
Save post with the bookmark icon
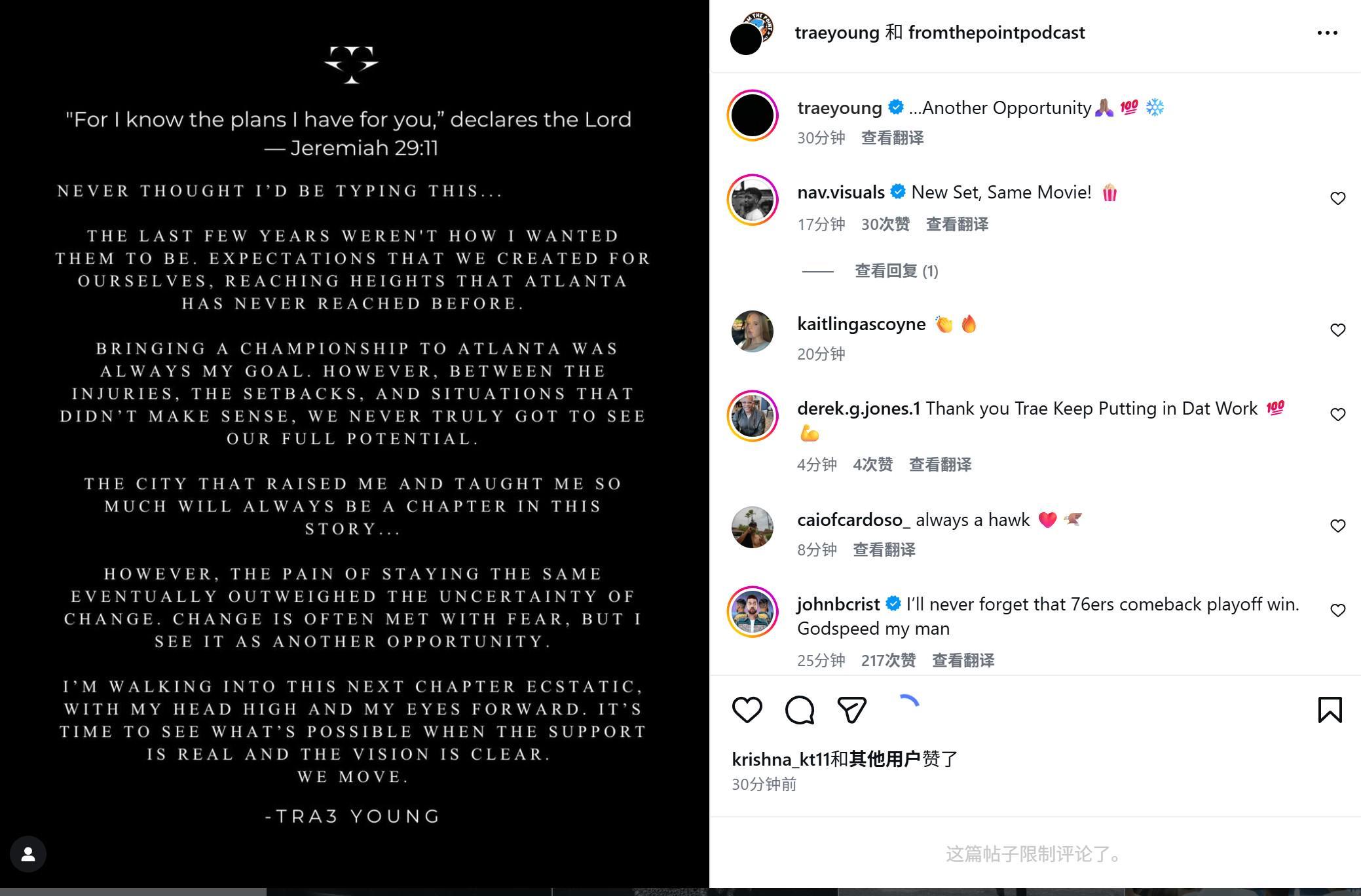tap(1330, 710)
